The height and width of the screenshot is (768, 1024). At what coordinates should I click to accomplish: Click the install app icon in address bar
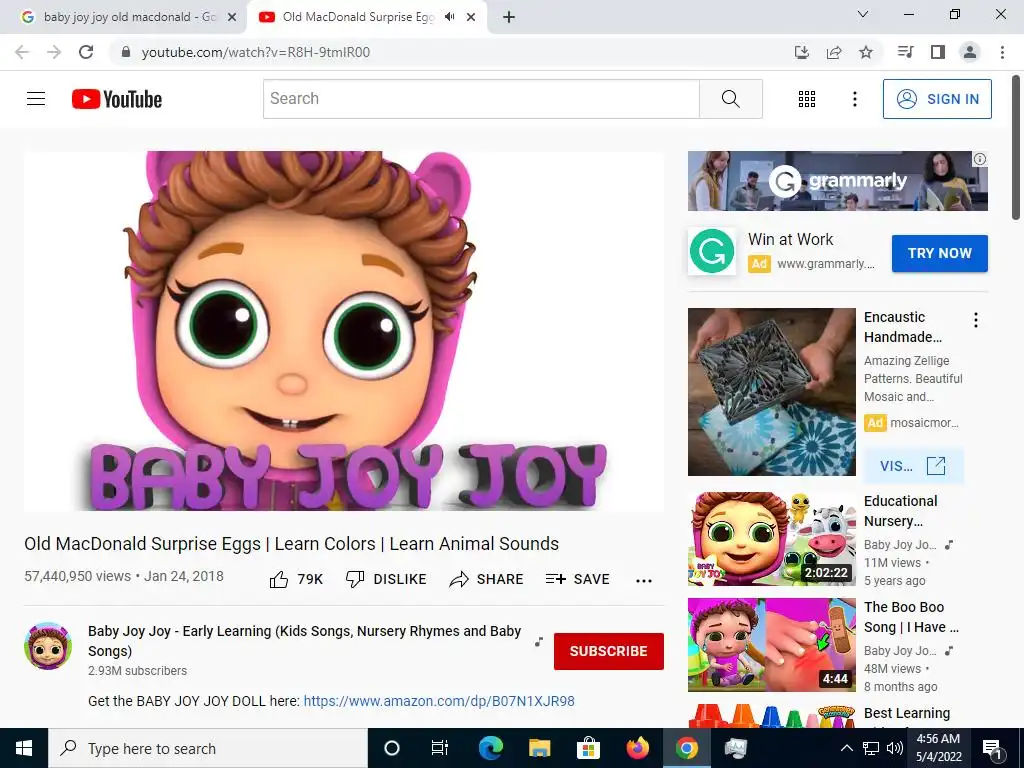click(x=802, y=52)
